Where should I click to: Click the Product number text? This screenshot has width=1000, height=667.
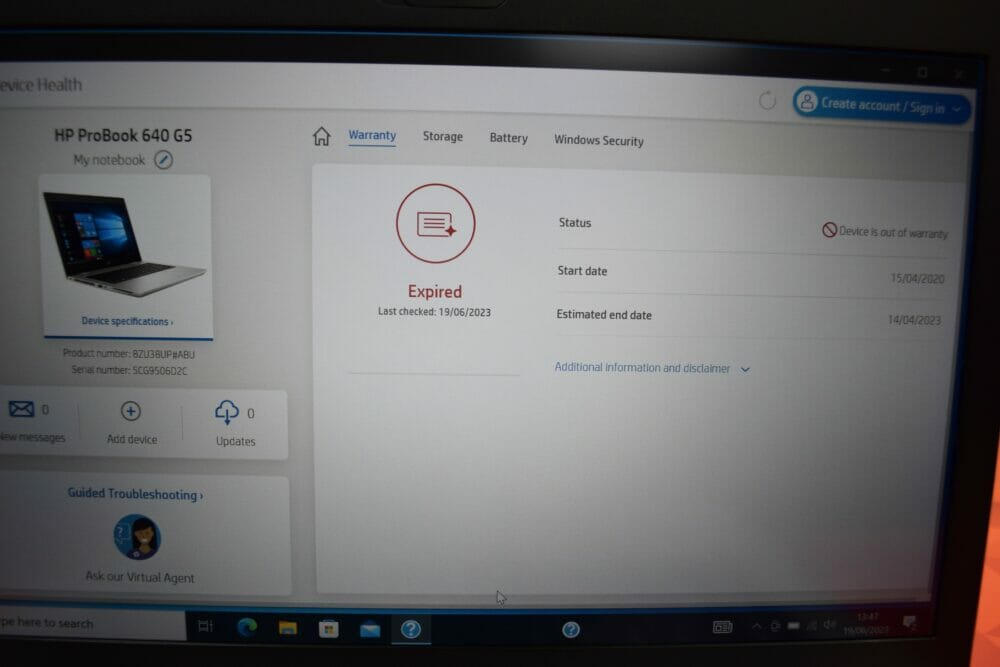pos(129,354)
